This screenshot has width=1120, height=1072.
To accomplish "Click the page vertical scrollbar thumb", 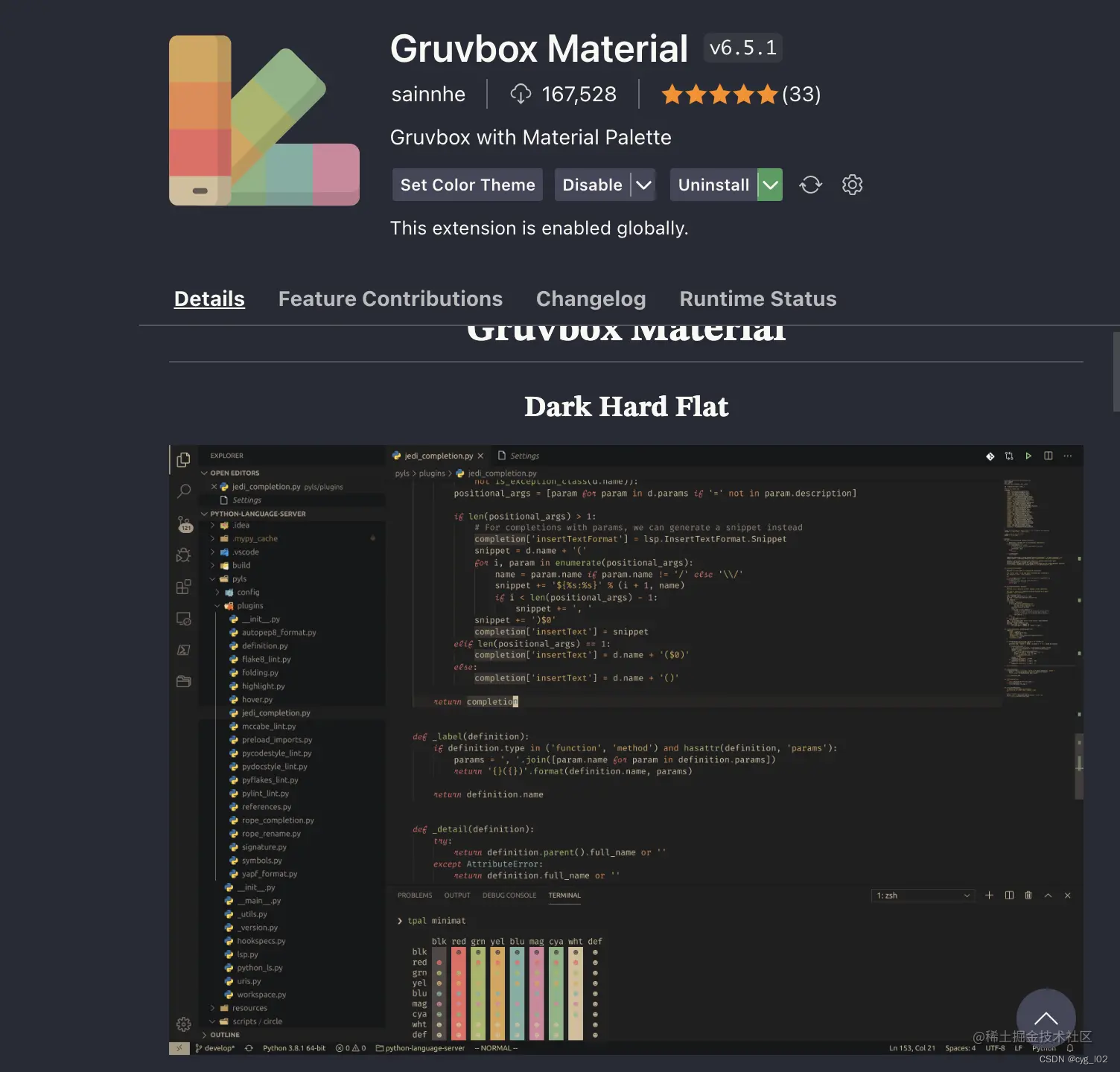I will 1116,371.
